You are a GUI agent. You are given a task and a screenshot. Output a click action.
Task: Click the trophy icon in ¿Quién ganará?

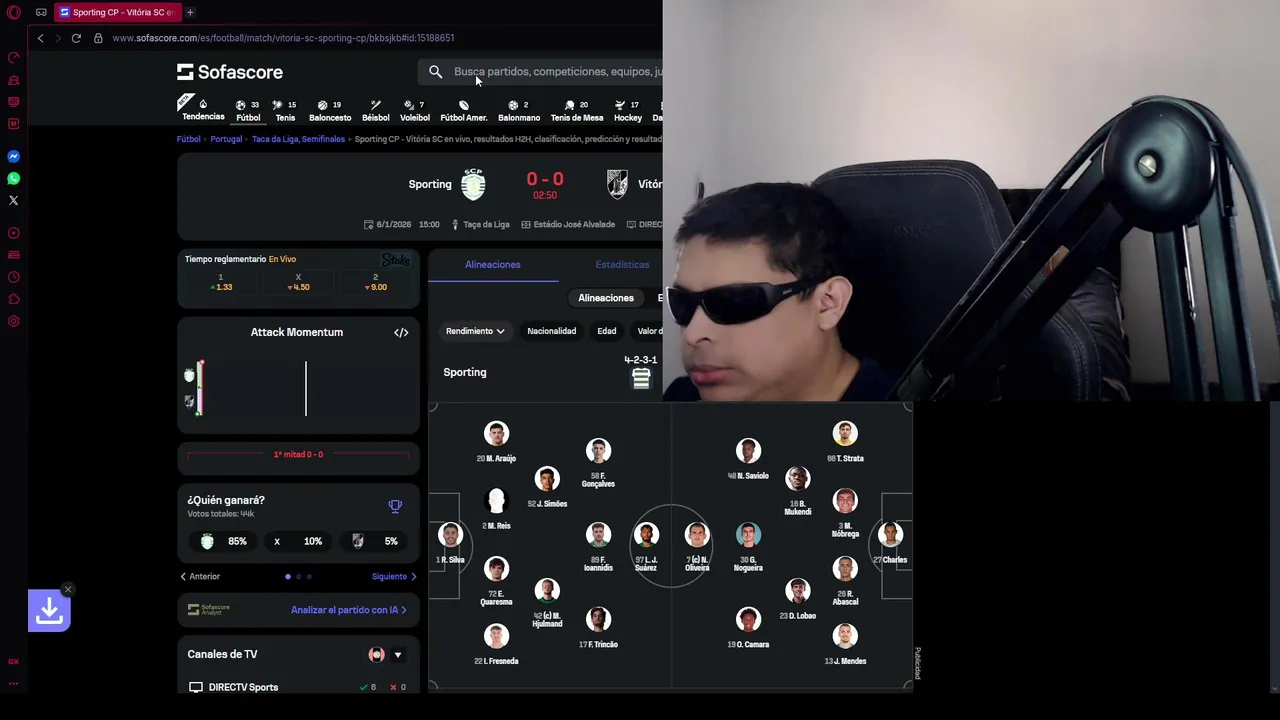(395, 507)
